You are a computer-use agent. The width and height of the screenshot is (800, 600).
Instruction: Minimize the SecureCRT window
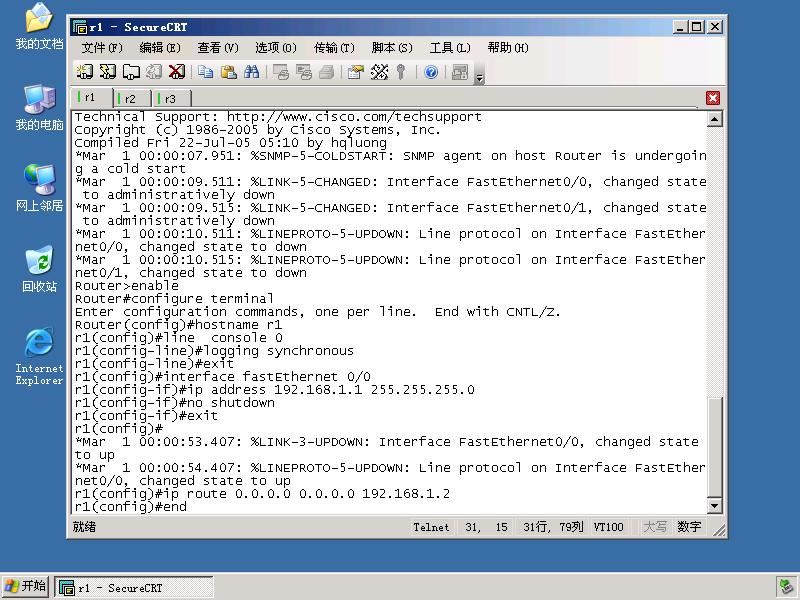tap(679, 27)
